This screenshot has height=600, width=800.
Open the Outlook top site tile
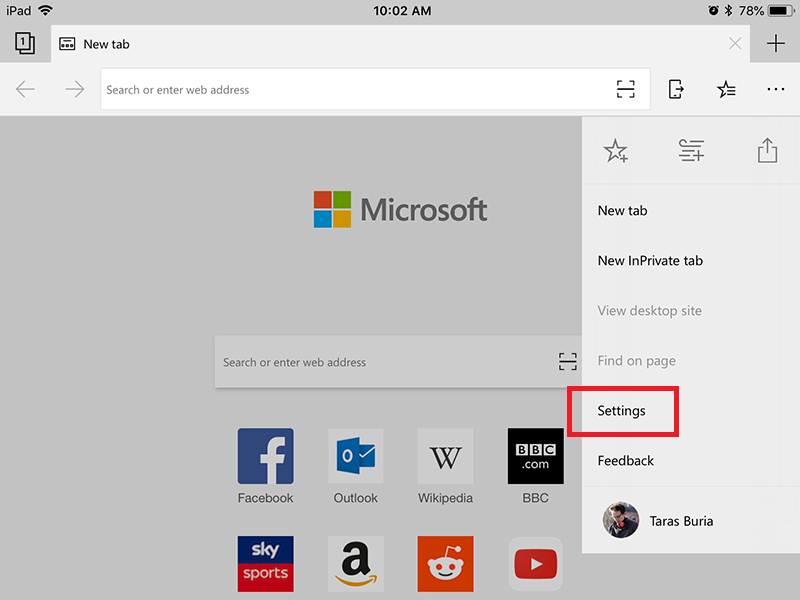pos(356,456)
